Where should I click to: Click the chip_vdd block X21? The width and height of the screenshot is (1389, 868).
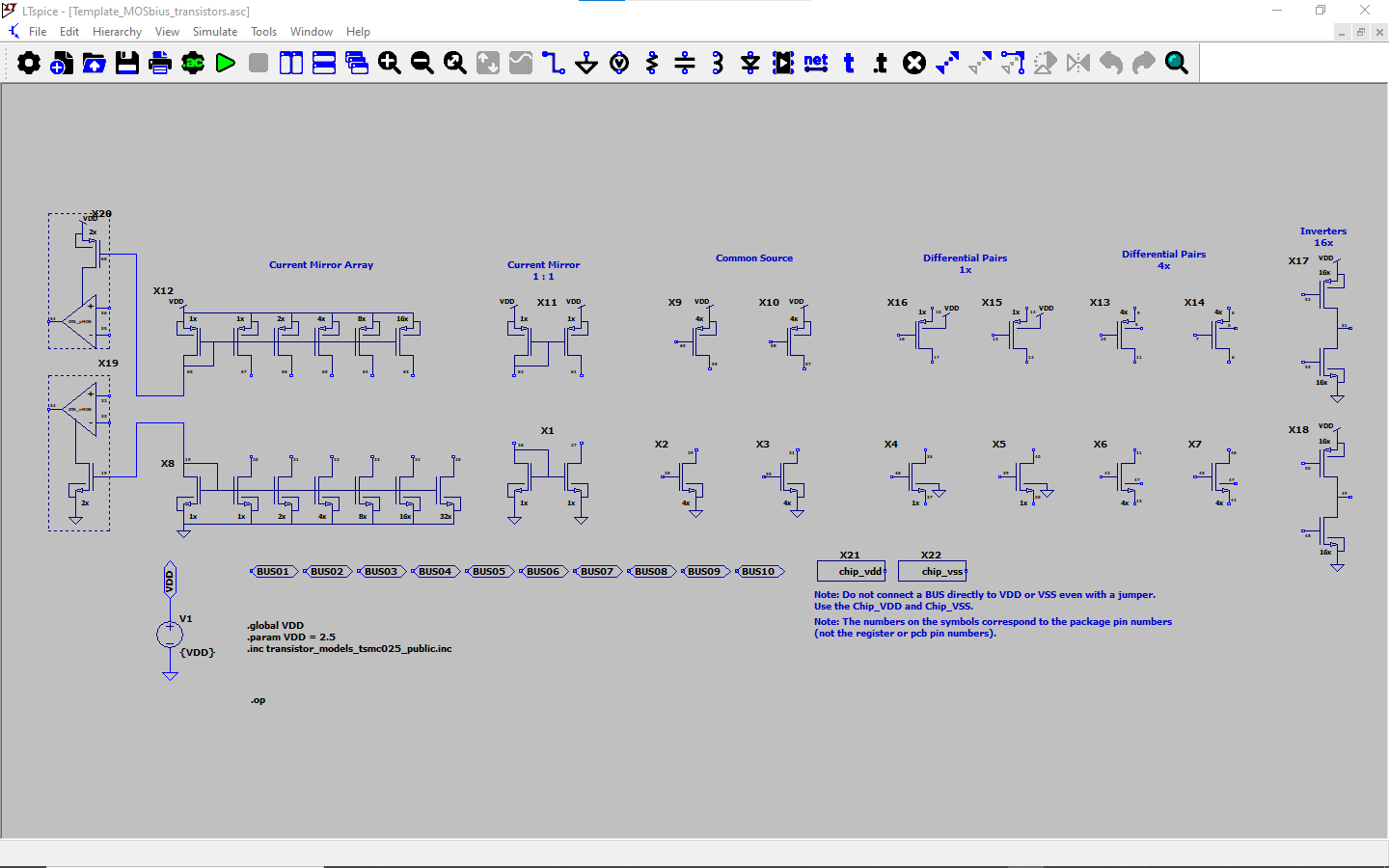(851, 571)
